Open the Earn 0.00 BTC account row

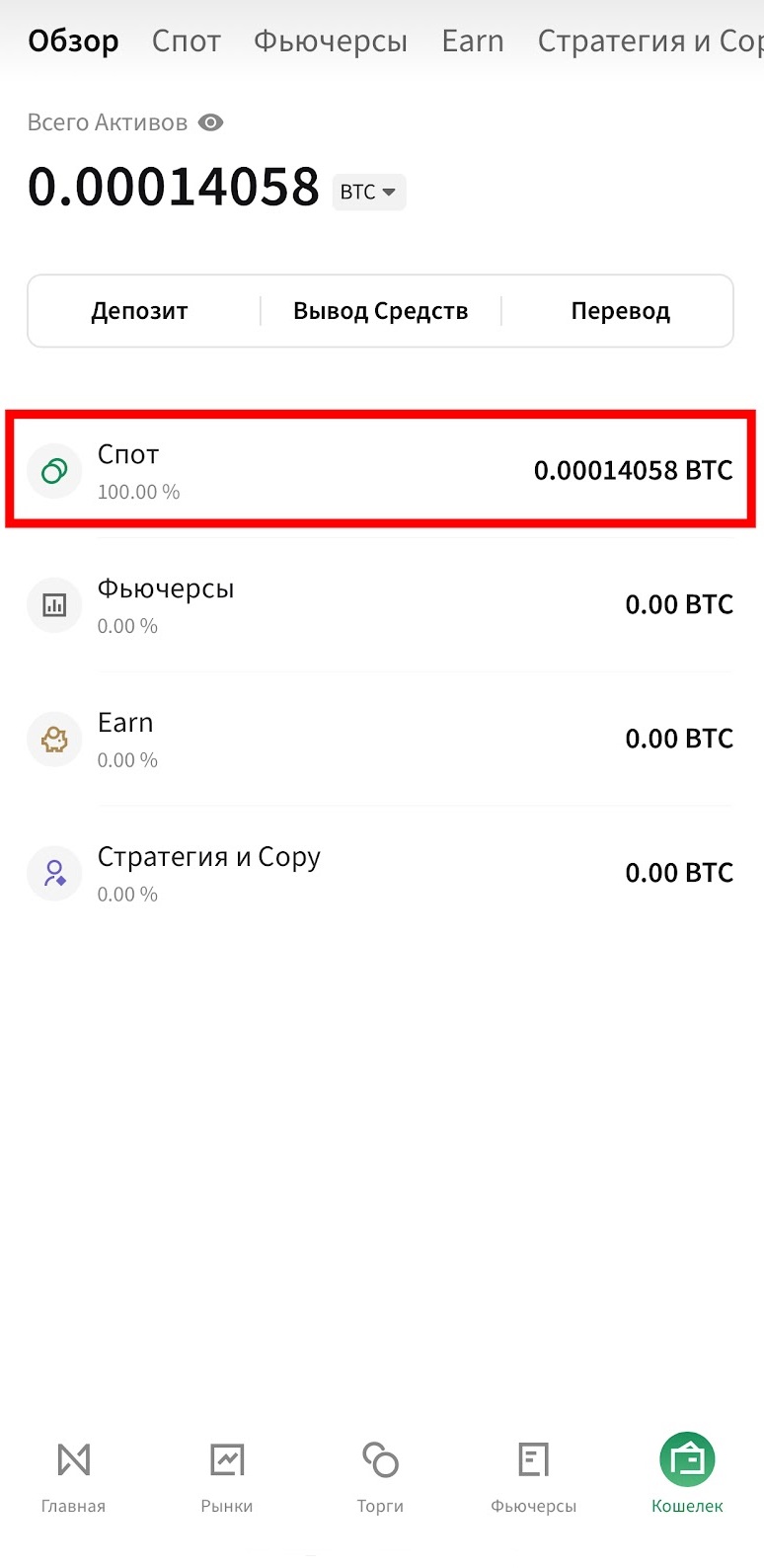click(381, 739)
